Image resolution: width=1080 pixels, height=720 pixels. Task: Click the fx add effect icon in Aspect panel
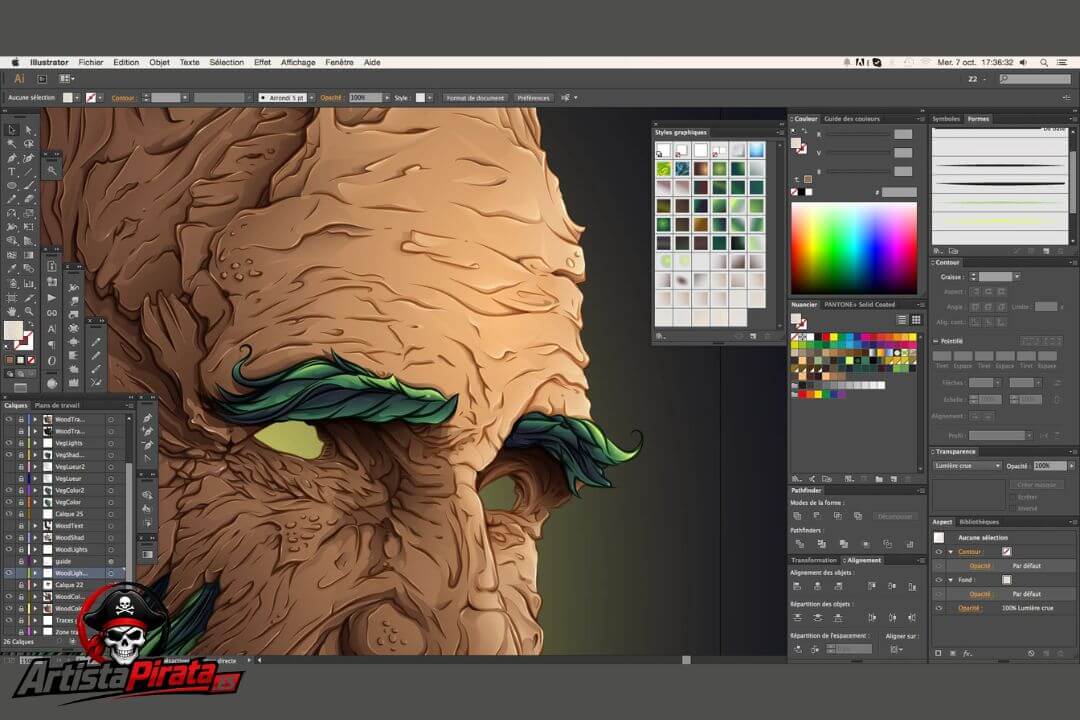[x=968, y=653]
